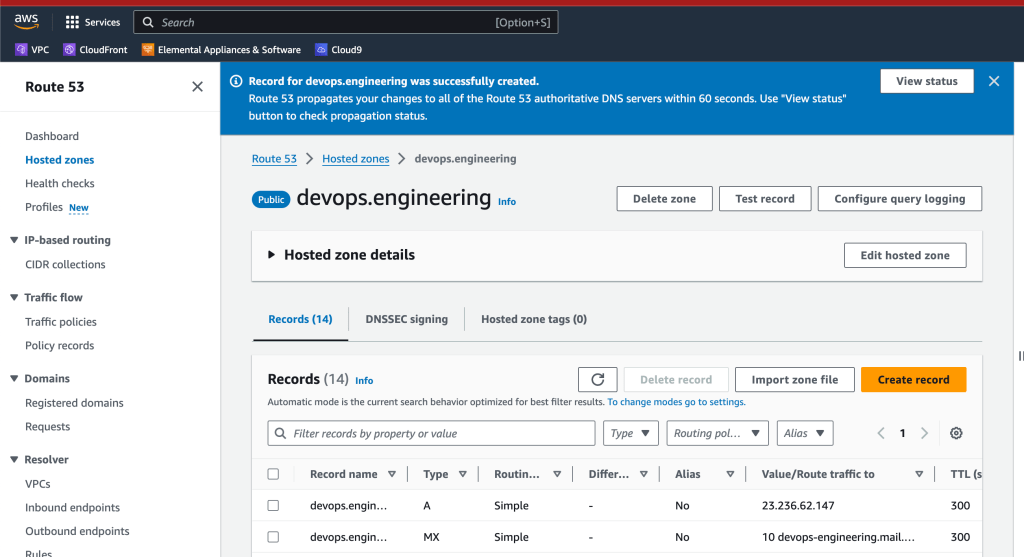Open VPCs under Resolver

click(37, 484)
